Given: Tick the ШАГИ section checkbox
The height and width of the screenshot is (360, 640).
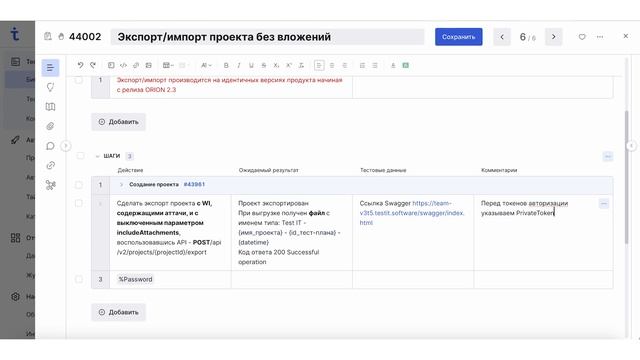Looking at the screenshot, I should coord(80,156).
